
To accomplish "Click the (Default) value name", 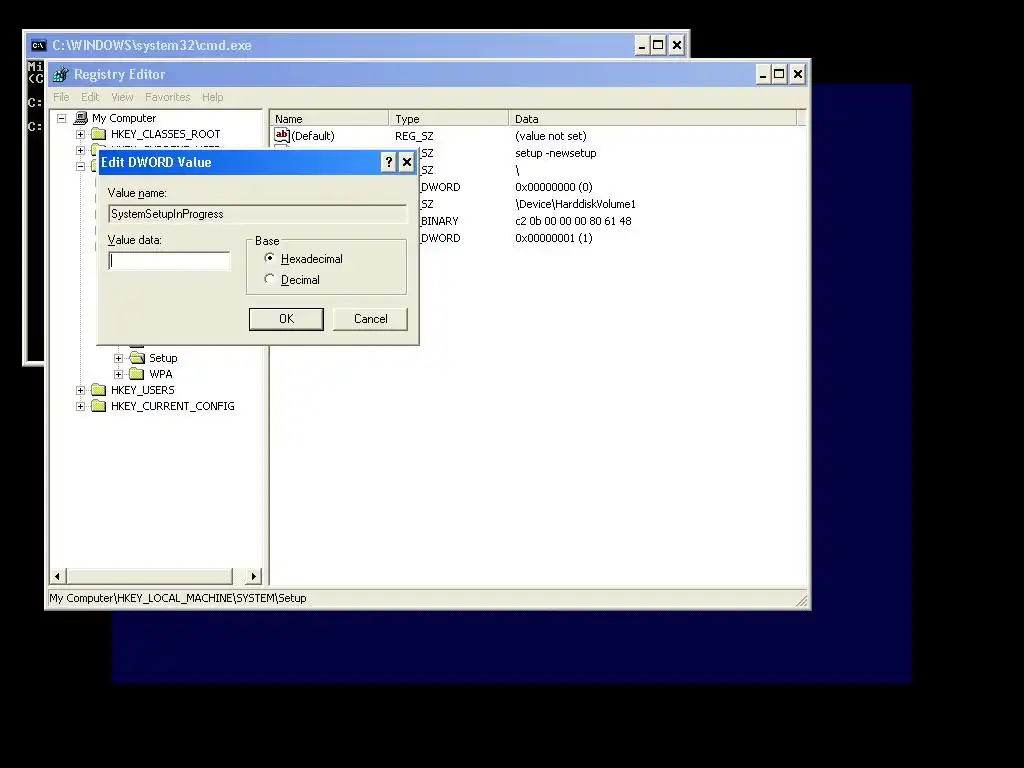I will pos(313,136).
